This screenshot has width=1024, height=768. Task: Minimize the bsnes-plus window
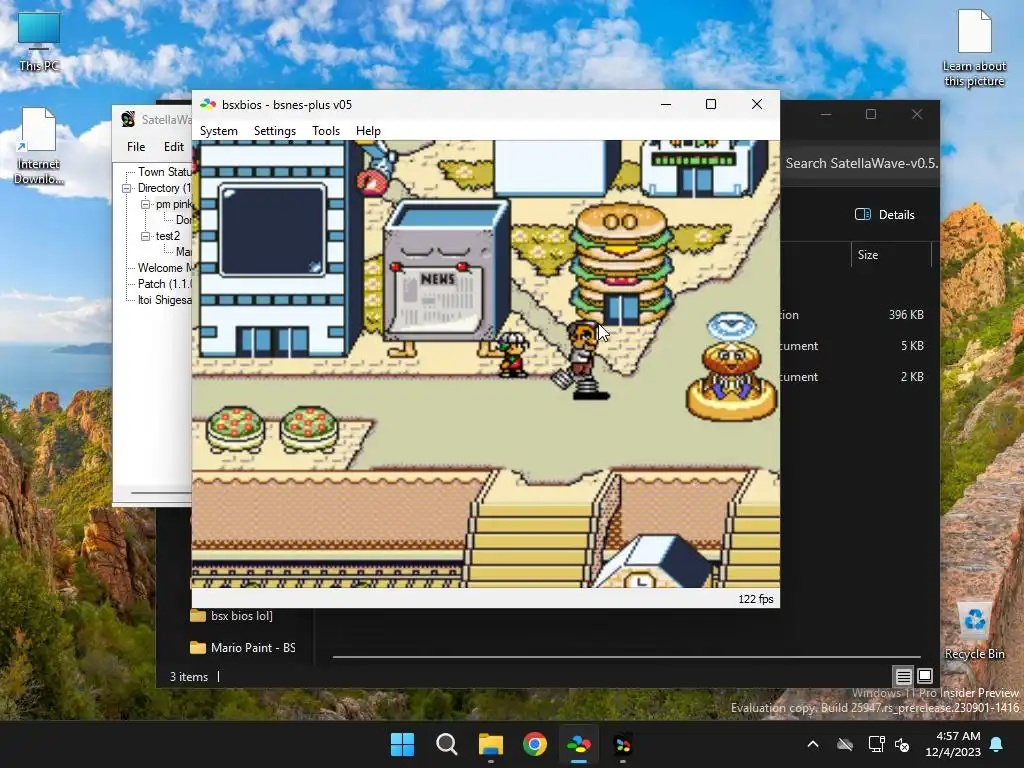pyautogui.click(x=666, y=104)
